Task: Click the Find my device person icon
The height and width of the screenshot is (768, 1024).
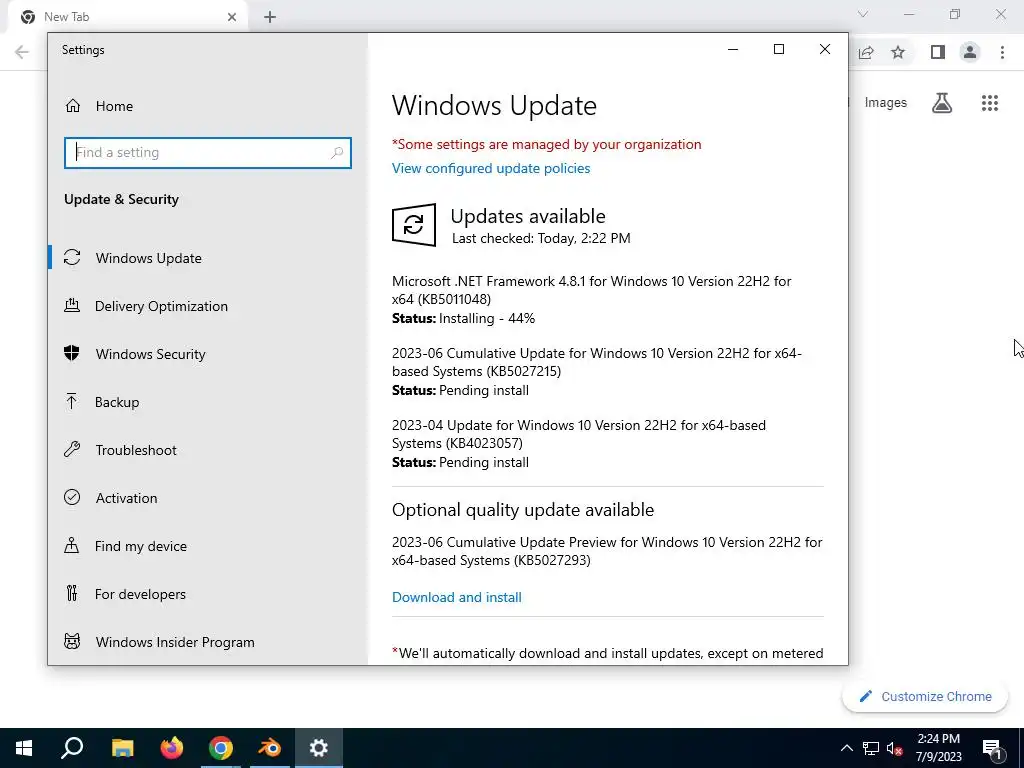Action: tap(72, 545)
